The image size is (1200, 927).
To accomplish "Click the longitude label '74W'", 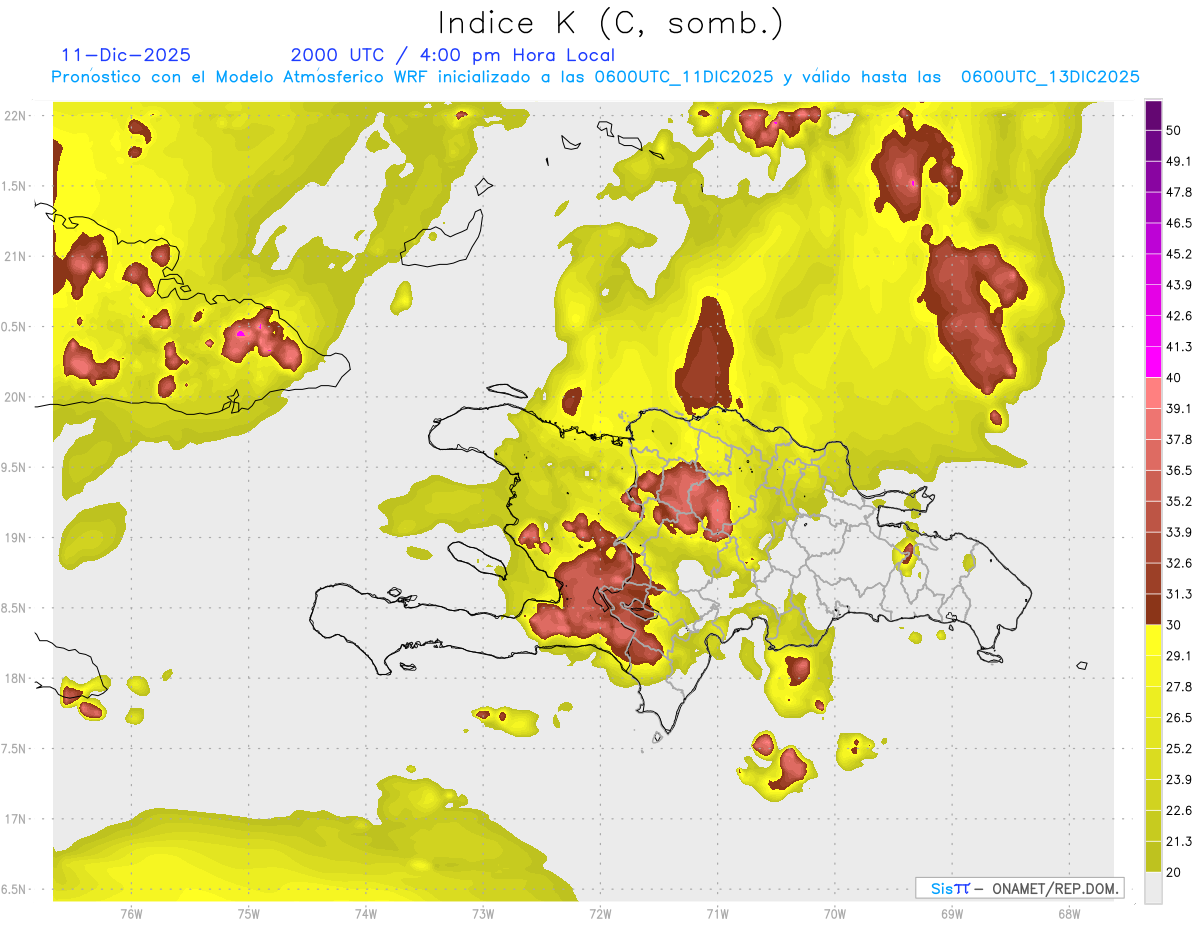I will [x=365, y=914].
